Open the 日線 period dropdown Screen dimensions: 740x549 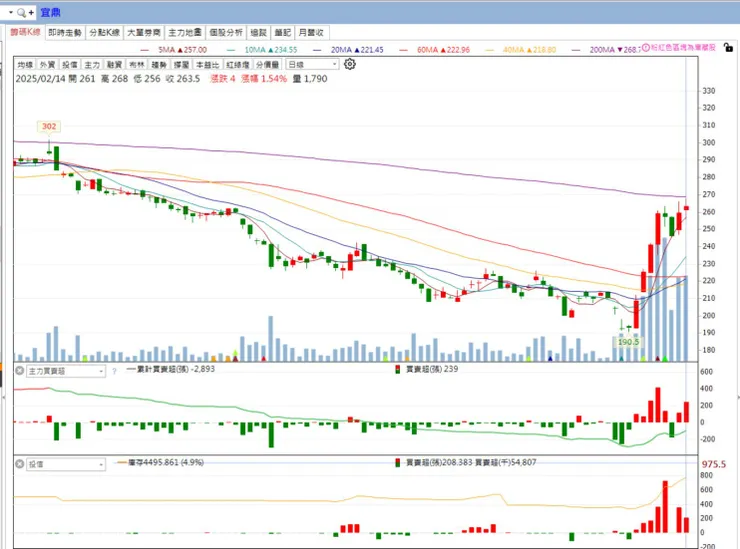pos(312,65)
